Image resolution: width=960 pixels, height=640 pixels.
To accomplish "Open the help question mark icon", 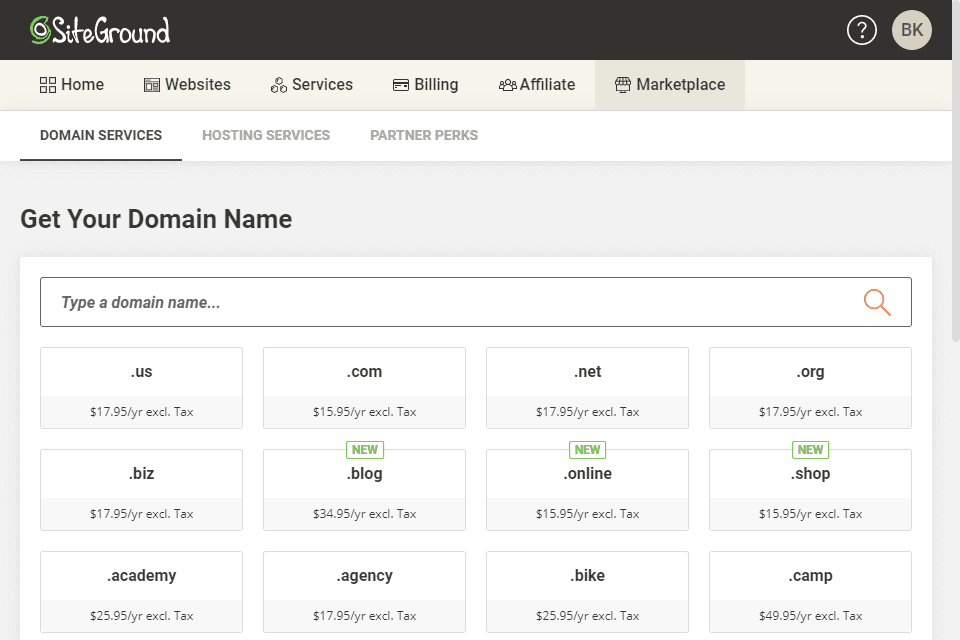I will (x=861, y=30).
